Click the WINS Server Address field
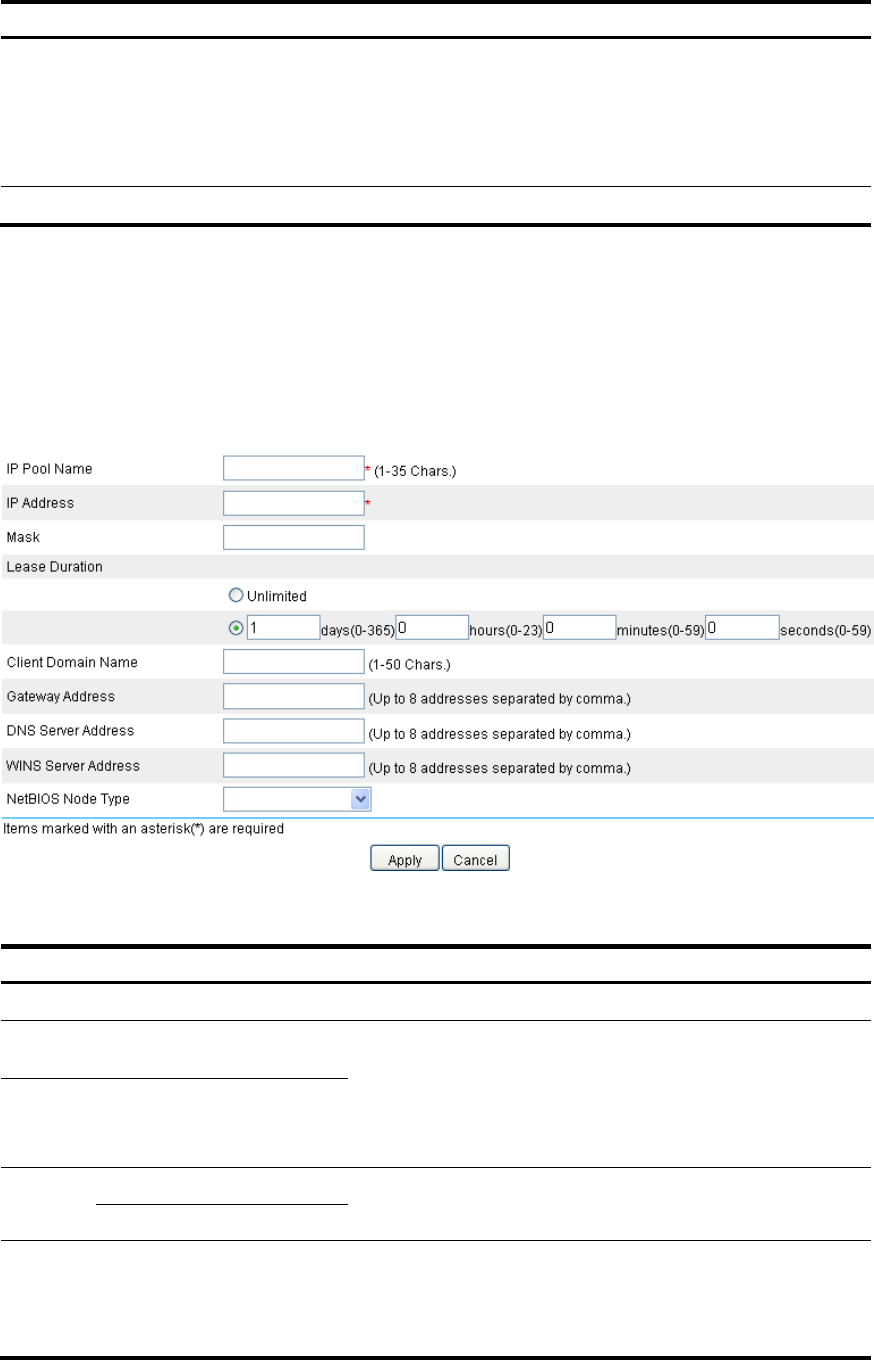 point(293,766)
